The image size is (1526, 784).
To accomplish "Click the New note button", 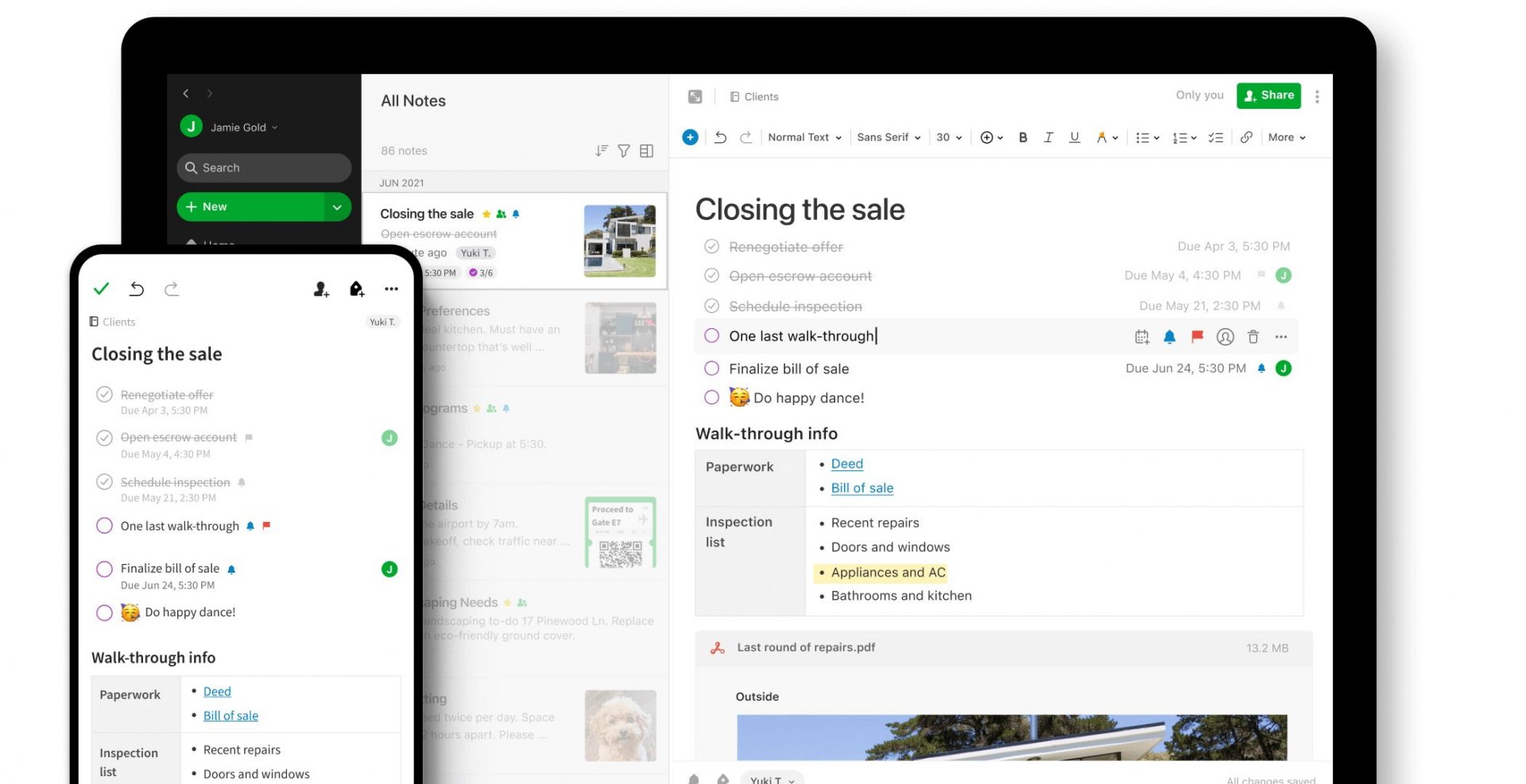I will (x=250, y=207).
